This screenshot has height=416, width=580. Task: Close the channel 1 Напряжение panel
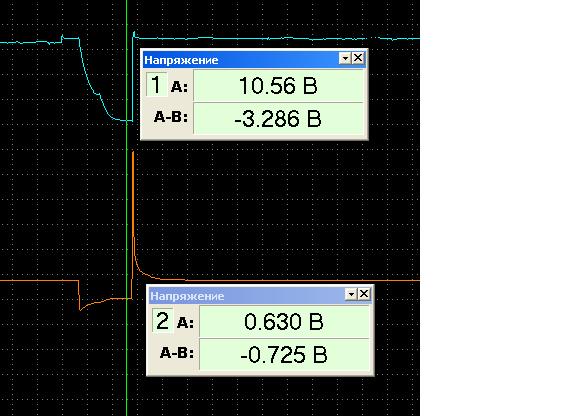tap(358, 58)
